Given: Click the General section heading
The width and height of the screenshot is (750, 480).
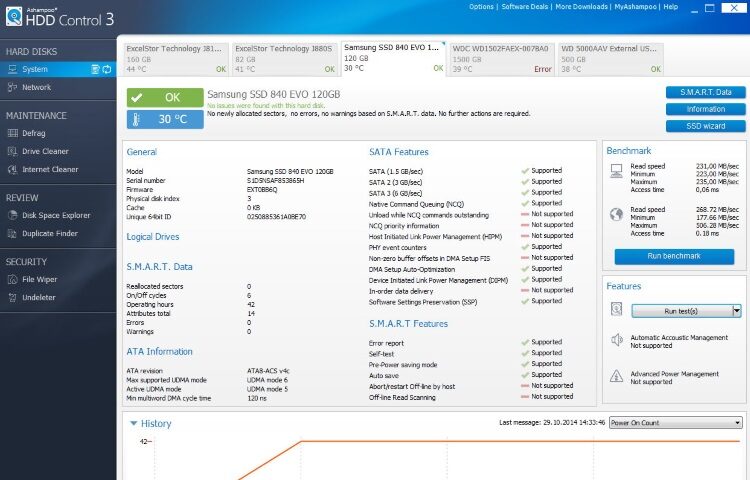Looking at the screenshot, I should [142, 152].
